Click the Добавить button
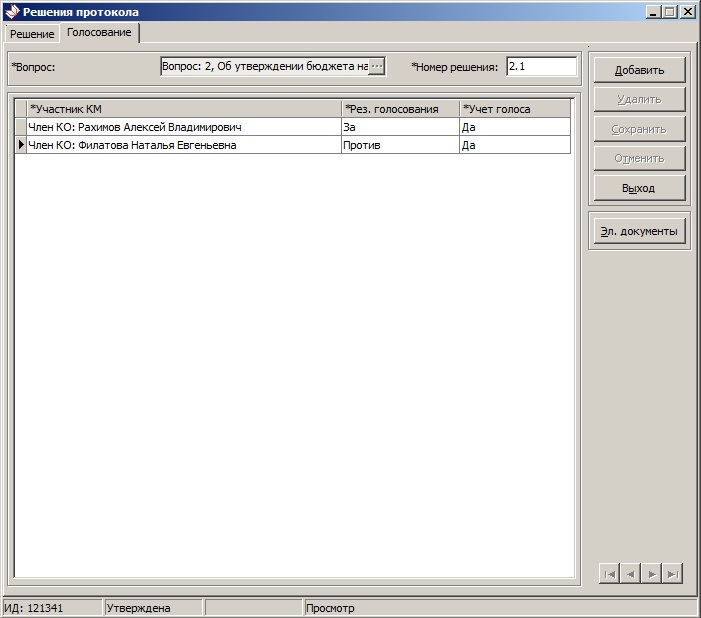 [639, 70]
